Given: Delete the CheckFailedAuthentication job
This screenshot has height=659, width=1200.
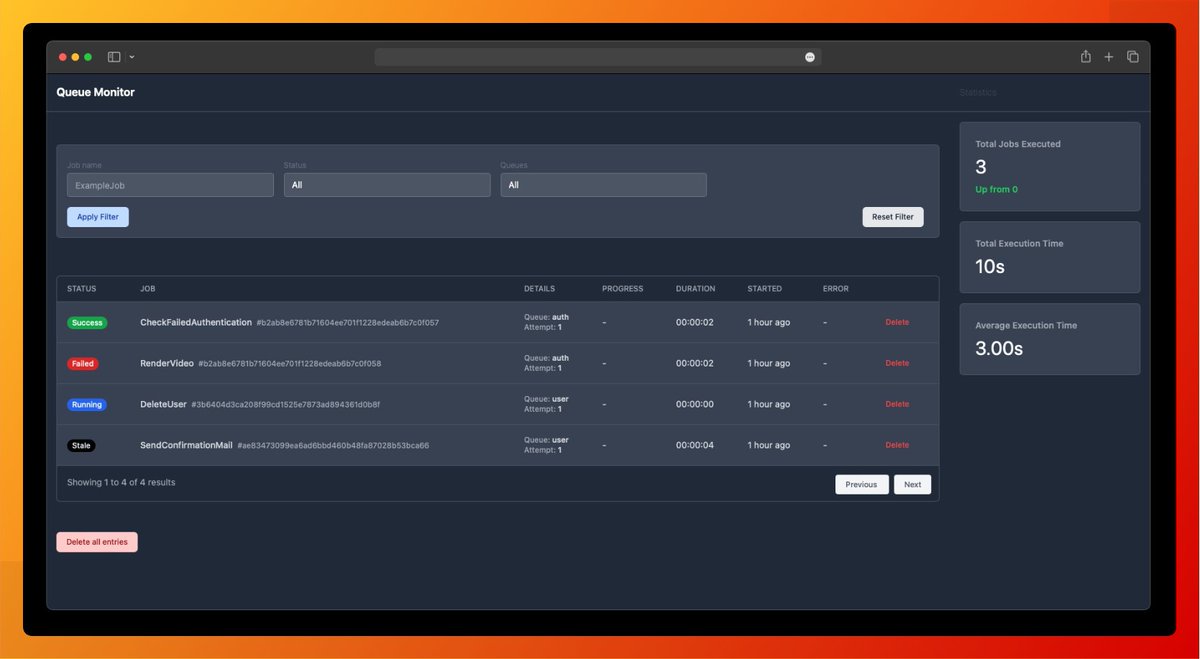Looking at the screenshot, I should point(897,322).
